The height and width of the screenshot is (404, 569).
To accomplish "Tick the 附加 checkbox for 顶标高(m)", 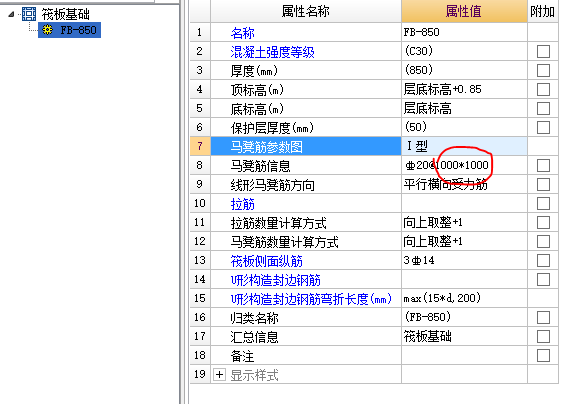I will click(543, 89).
